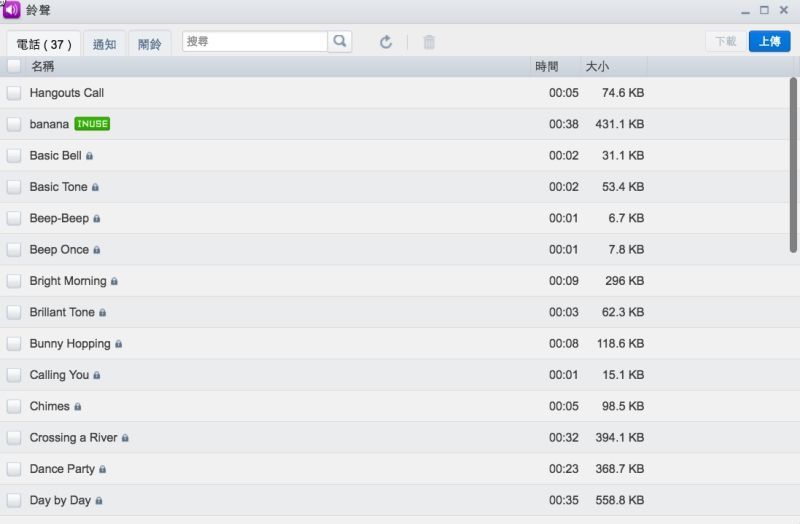This screenshot has height=524, width=800.
Task: Click the INUSE badge next to banana
Action: (92, 124)
